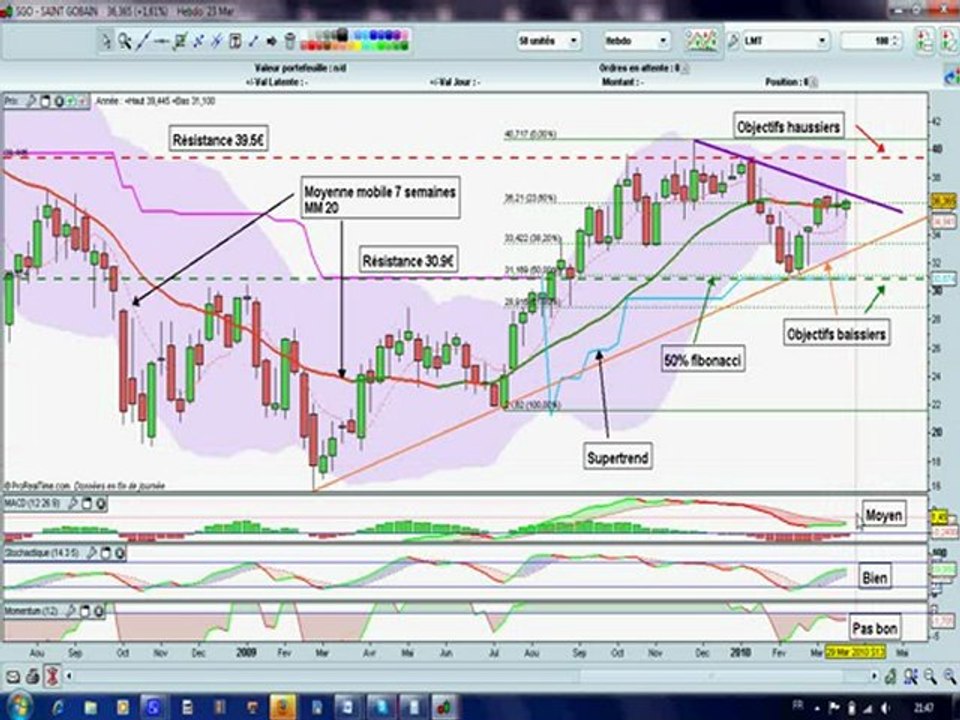Click the clipboard icon in MACD panel
The width and height of the screenshot is (960, 720).
click(86, 503)
